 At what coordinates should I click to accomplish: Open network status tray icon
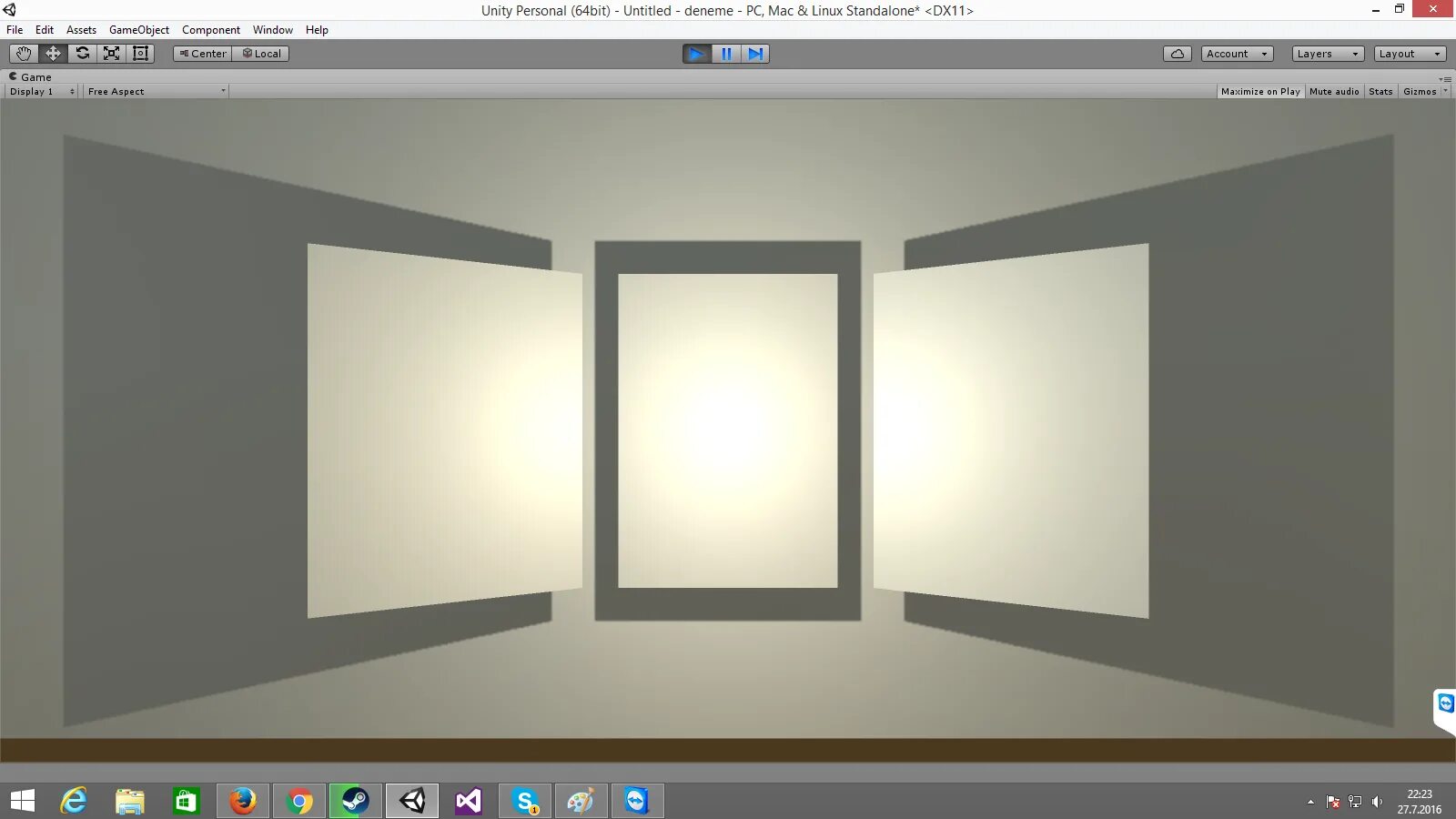point(1355,802)
